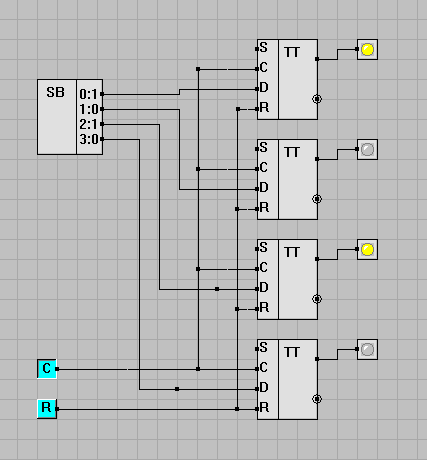
Task: Flip SB switch bit 2:1
Action: pos(88,124)
